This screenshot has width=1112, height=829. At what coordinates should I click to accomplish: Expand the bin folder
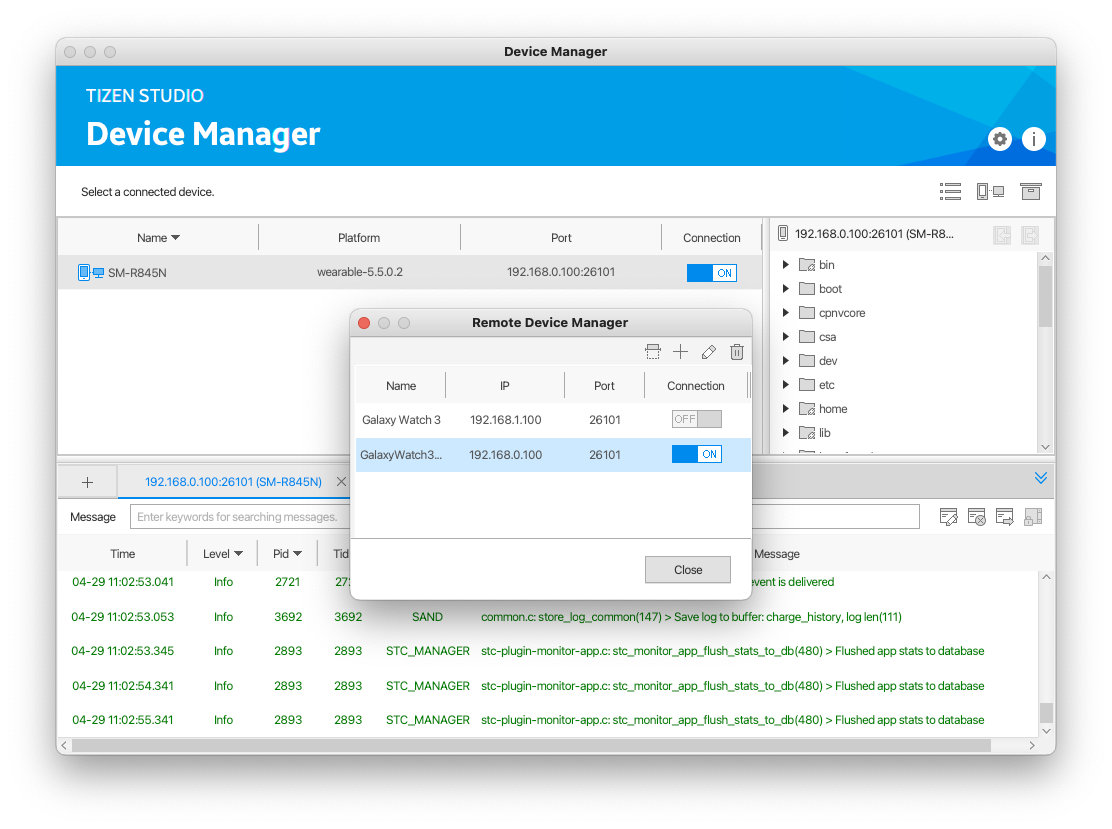point(786,265)
